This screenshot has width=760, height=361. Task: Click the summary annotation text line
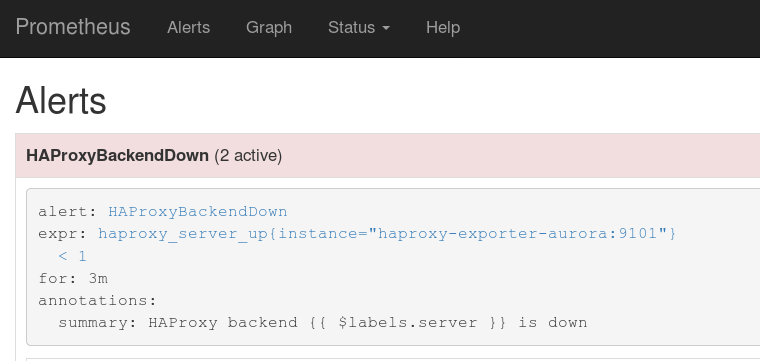323,323
